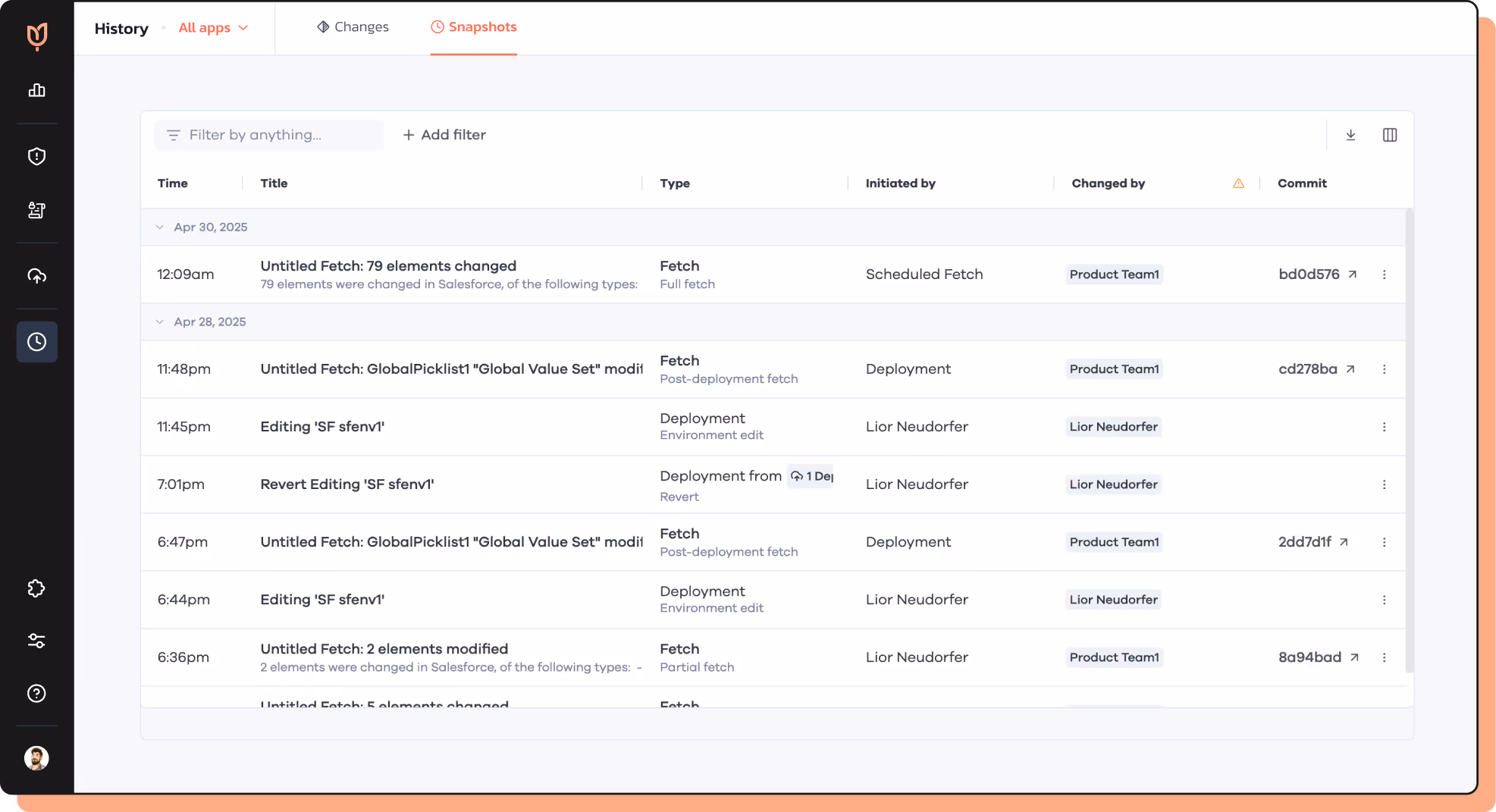
Task: Open more options for 11:48pm row
Action: [1384, 369]
